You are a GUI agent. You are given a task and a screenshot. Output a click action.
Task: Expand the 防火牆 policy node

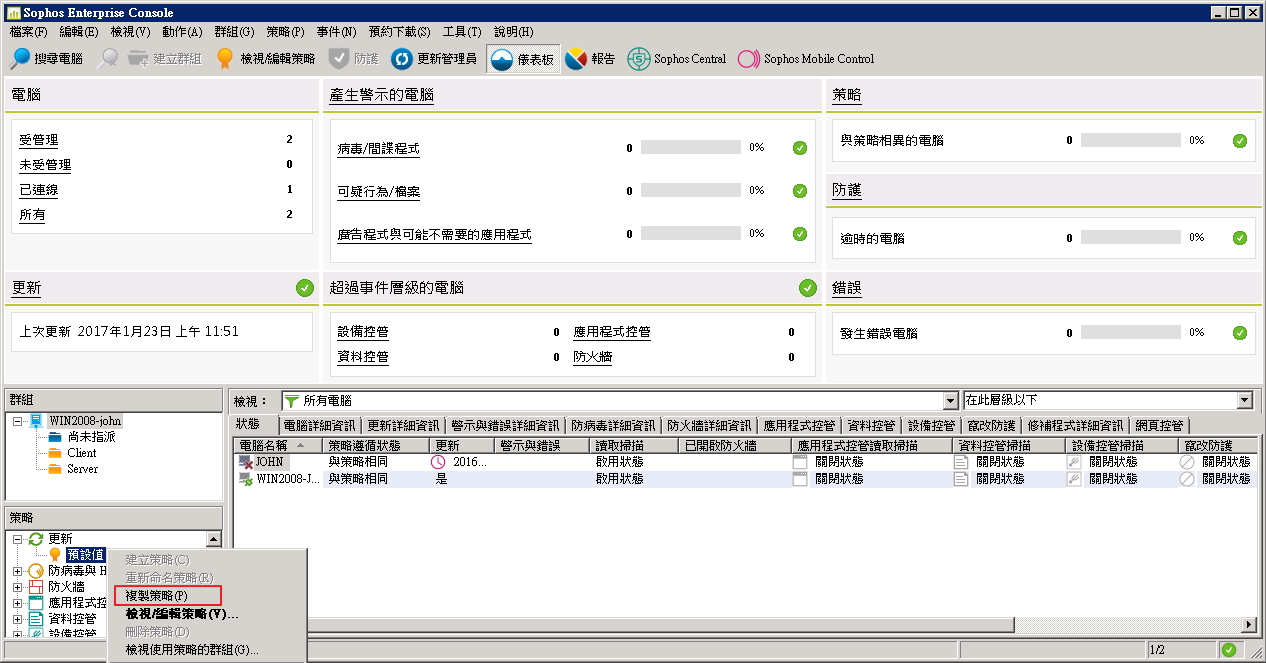tap(17, 587)
